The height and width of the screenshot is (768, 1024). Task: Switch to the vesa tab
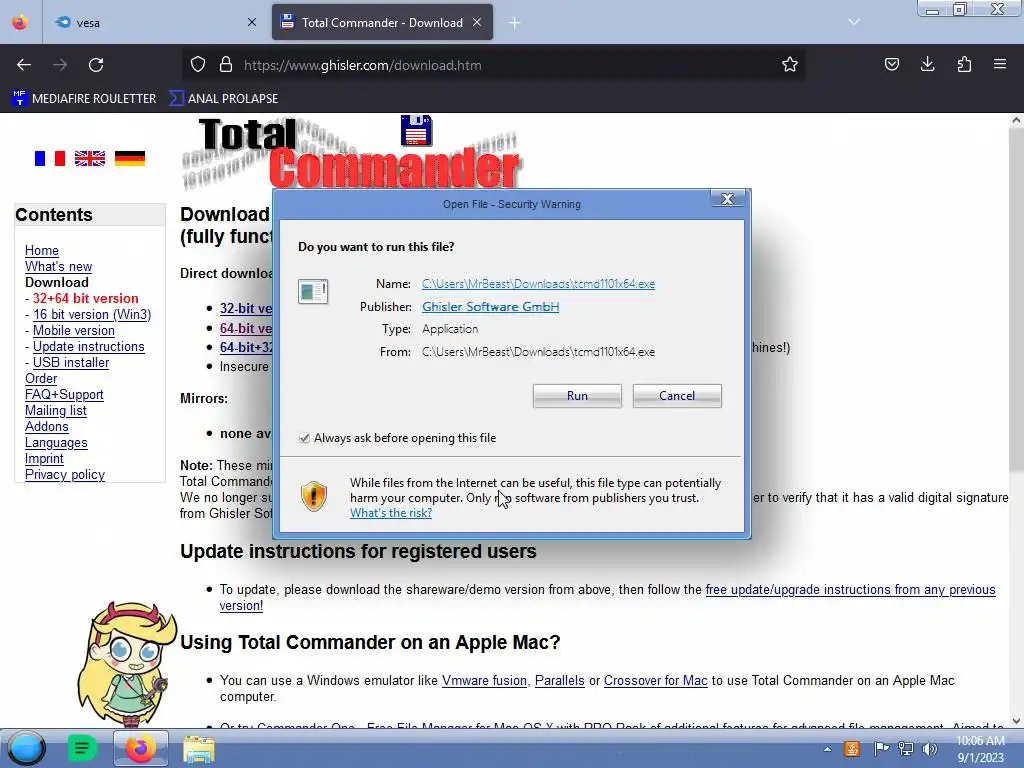[x=155, y=22]
